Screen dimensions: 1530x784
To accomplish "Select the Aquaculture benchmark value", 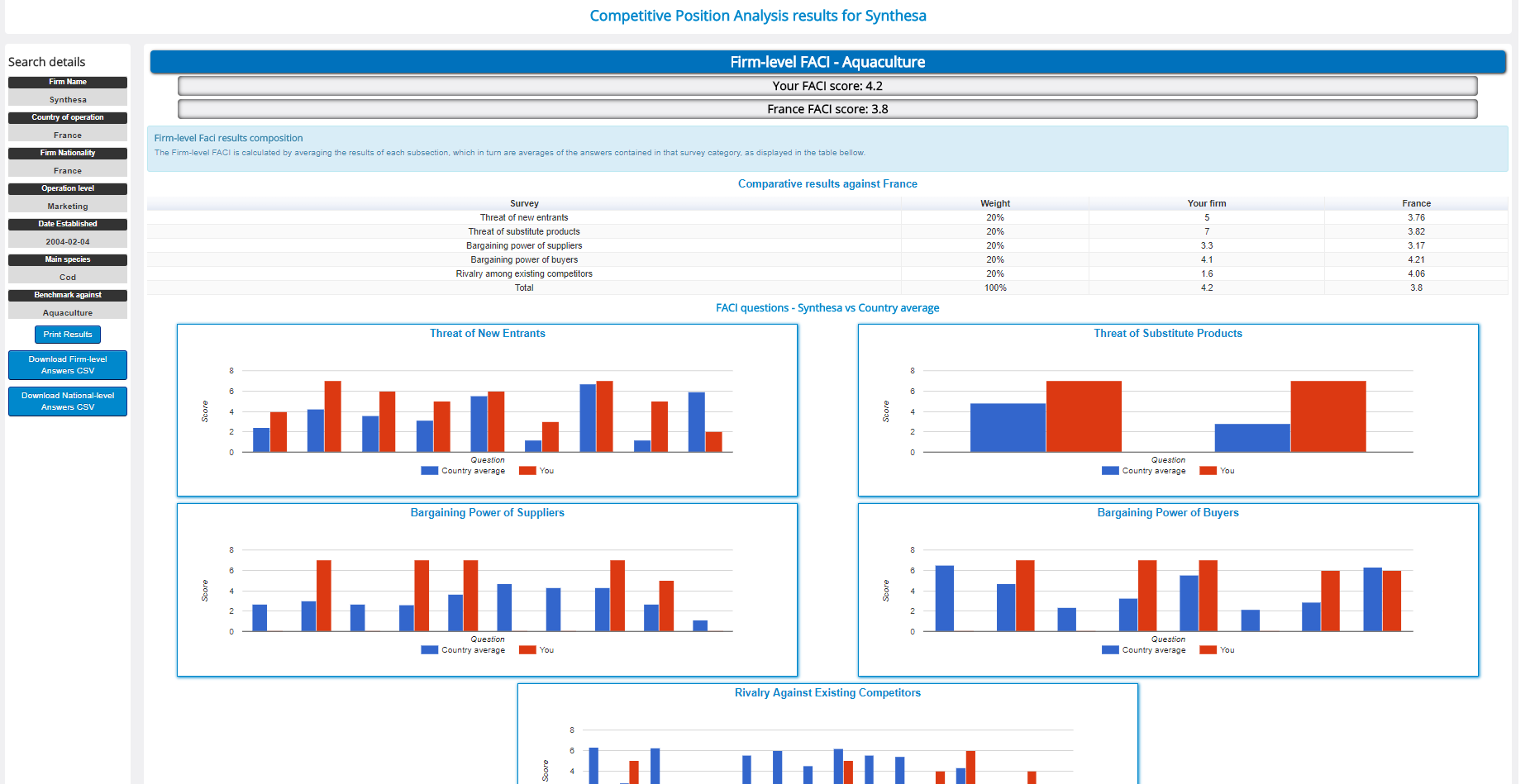I will pos(68,313).
